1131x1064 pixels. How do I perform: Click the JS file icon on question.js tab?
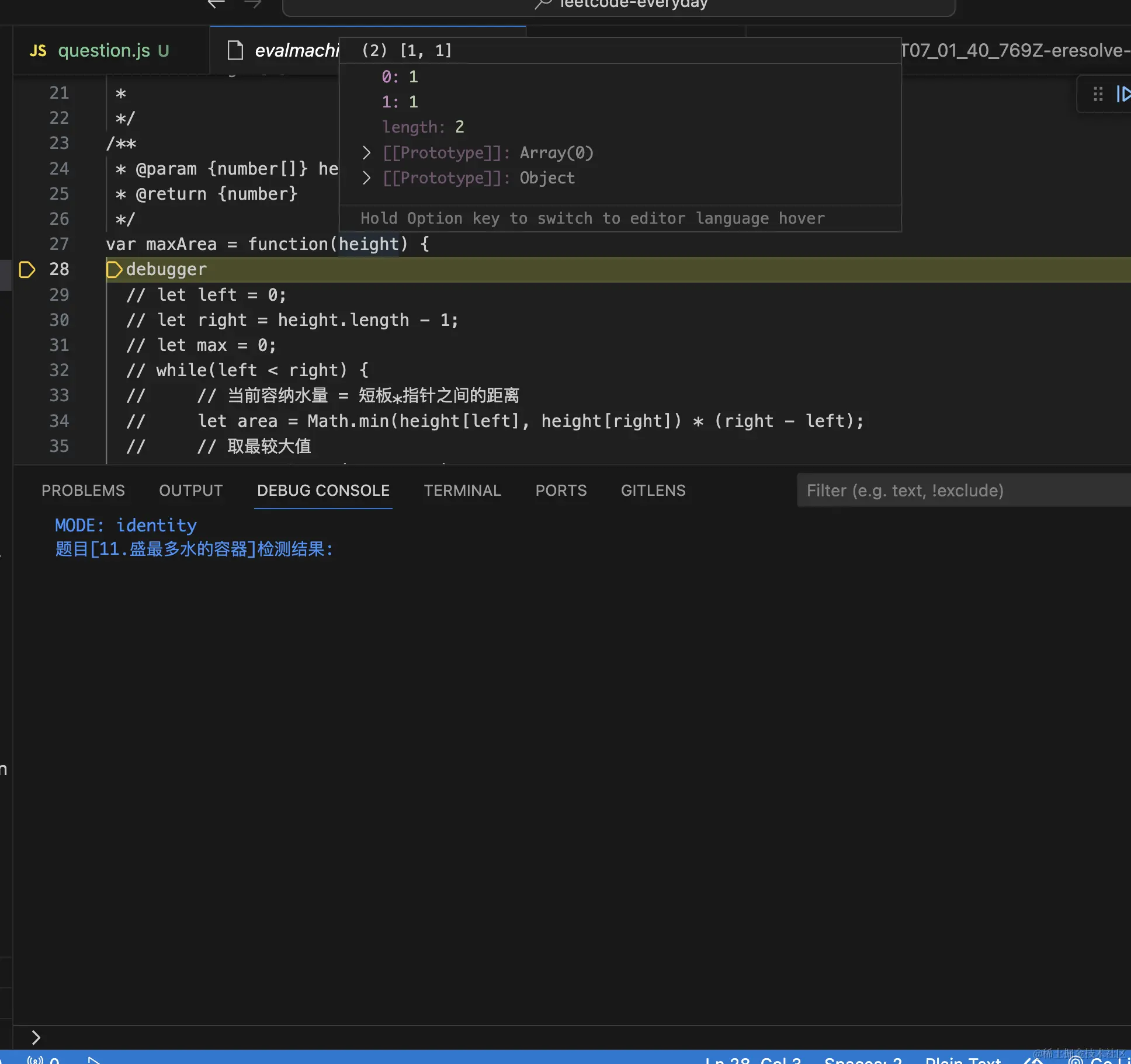pos(38,51)
